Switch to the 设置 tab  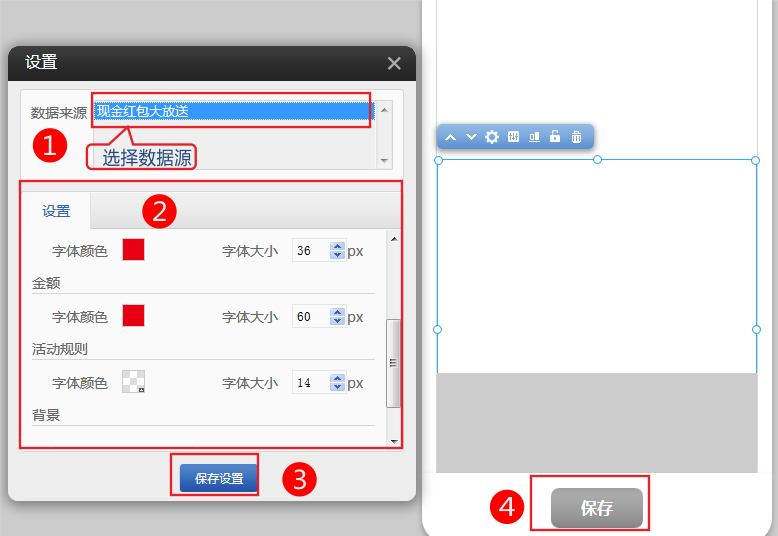pyautogui.click(x=56, y=211)
